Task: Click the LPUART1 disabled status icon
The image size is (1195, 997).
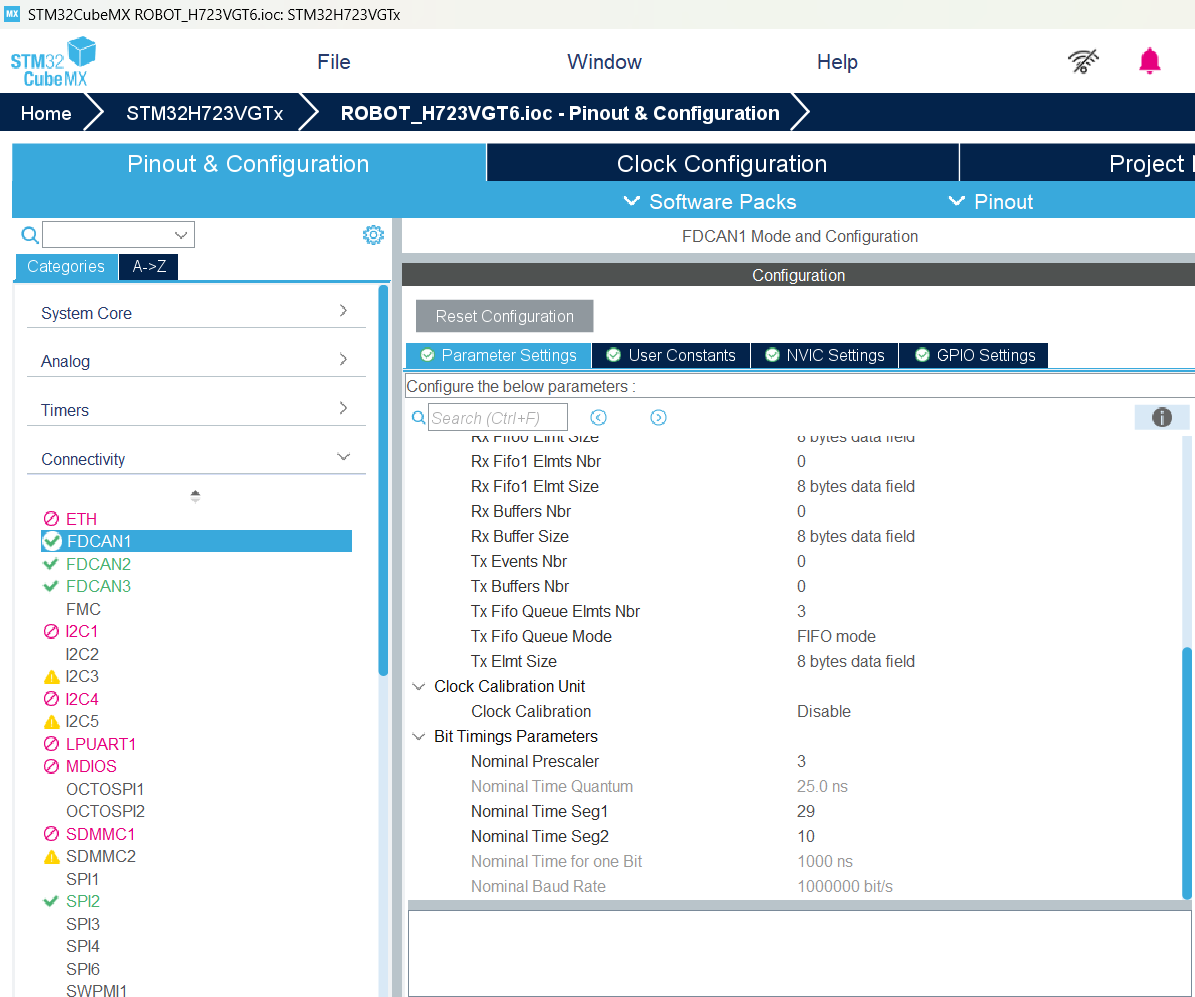Action: click(51, 744)
